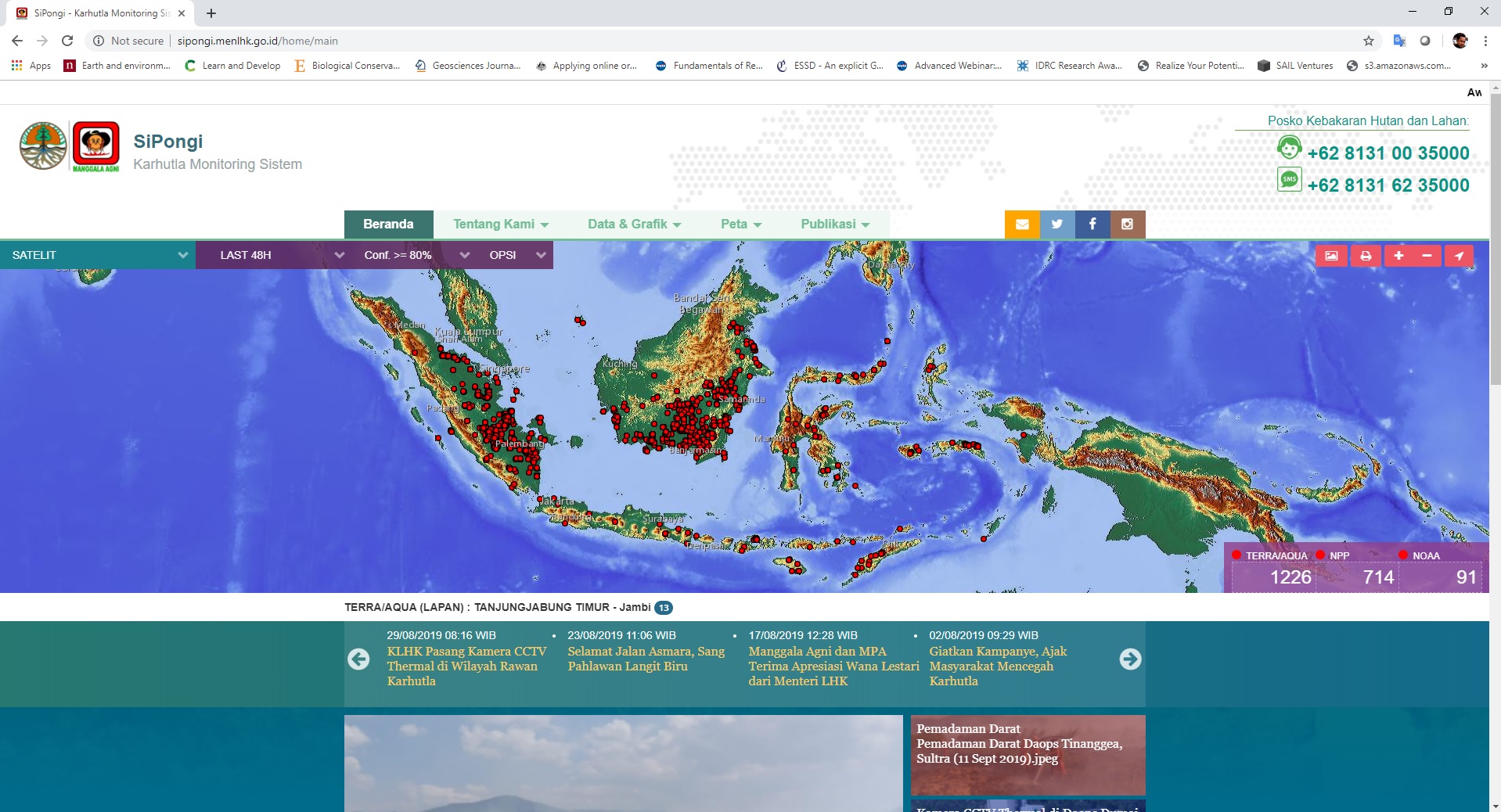The width and height of the screenshot is (1501, 812).
Task: Show next news with right arrow
Action: tap(1130, 659)
